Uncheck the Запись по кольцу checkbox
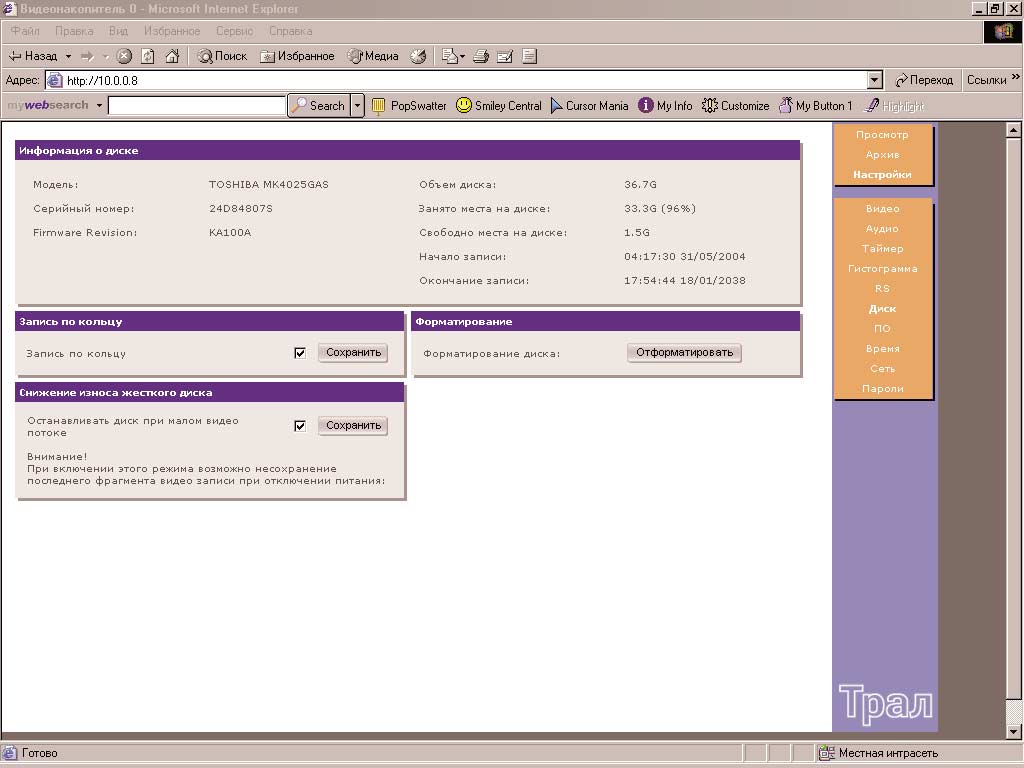Image resolution: width=1024 pixels, height=768 pixels. click(x=300, y=353)
